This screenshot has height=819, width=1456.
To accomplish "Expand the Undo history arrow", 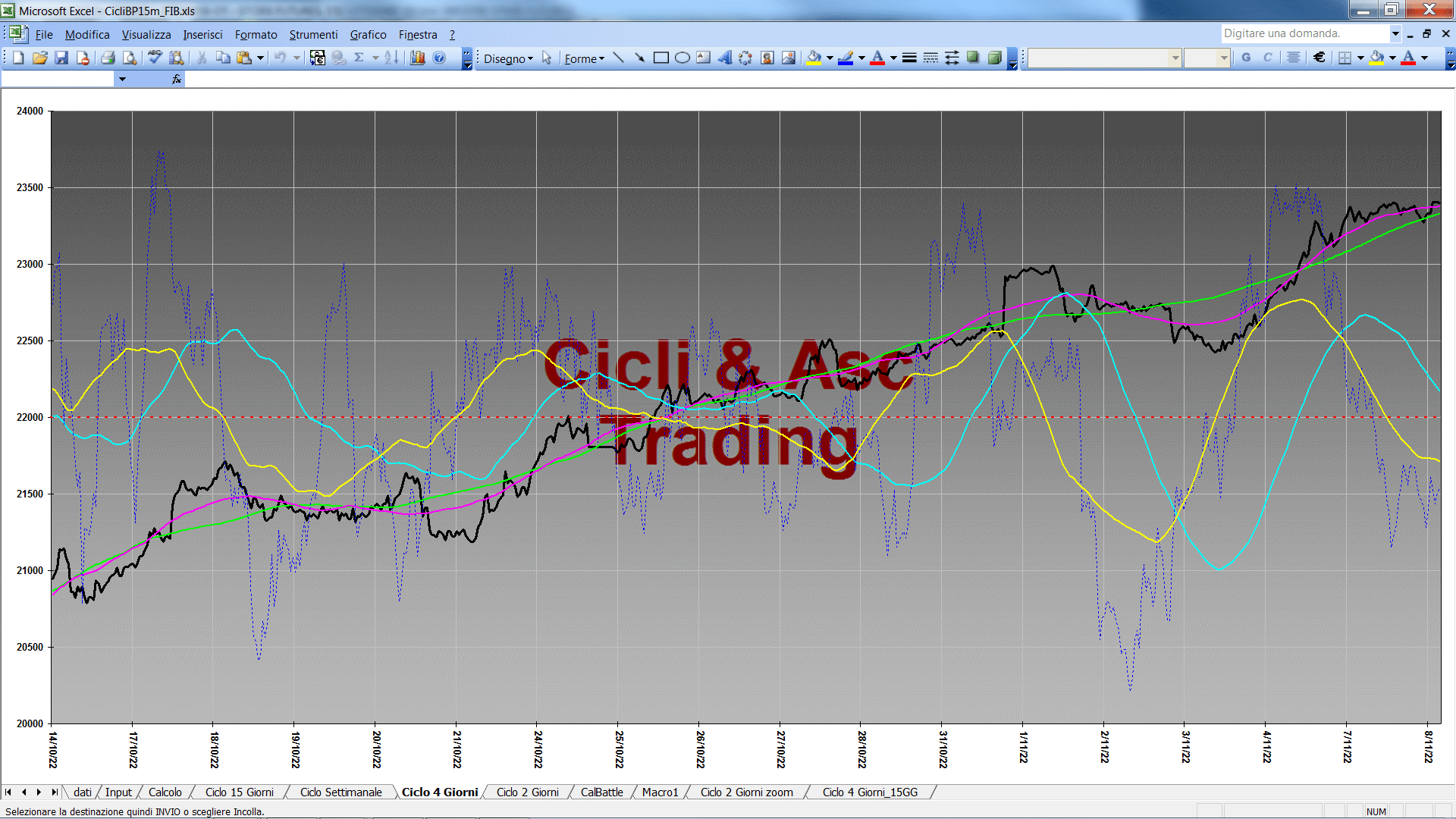I will click(x=297, y=58).
